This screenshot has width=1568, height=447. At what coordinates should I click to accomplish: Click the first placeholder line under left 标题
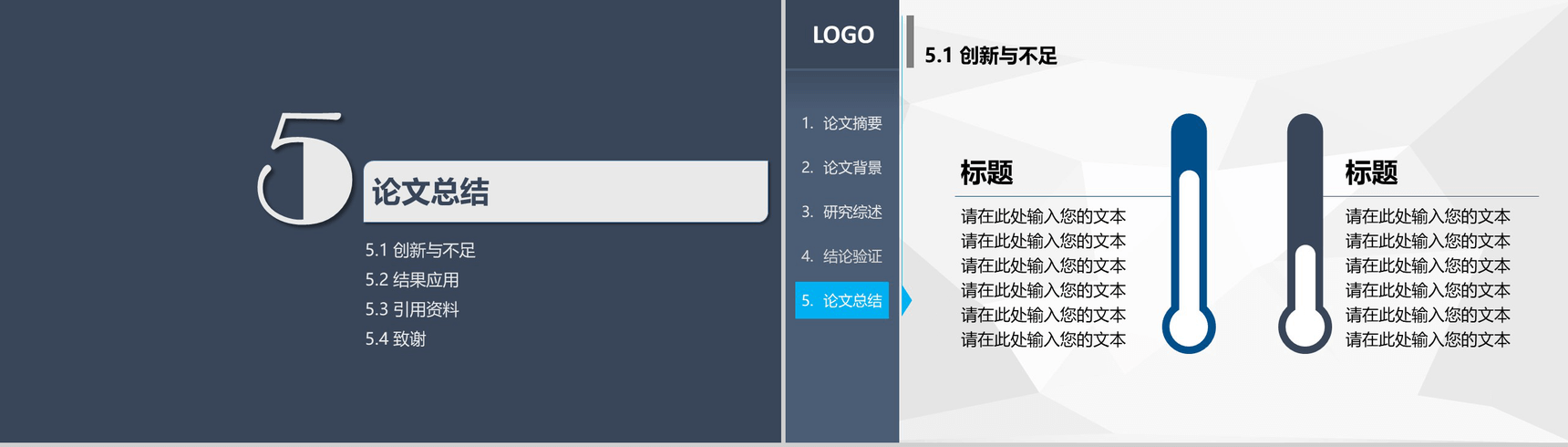tap(1043, 216)
